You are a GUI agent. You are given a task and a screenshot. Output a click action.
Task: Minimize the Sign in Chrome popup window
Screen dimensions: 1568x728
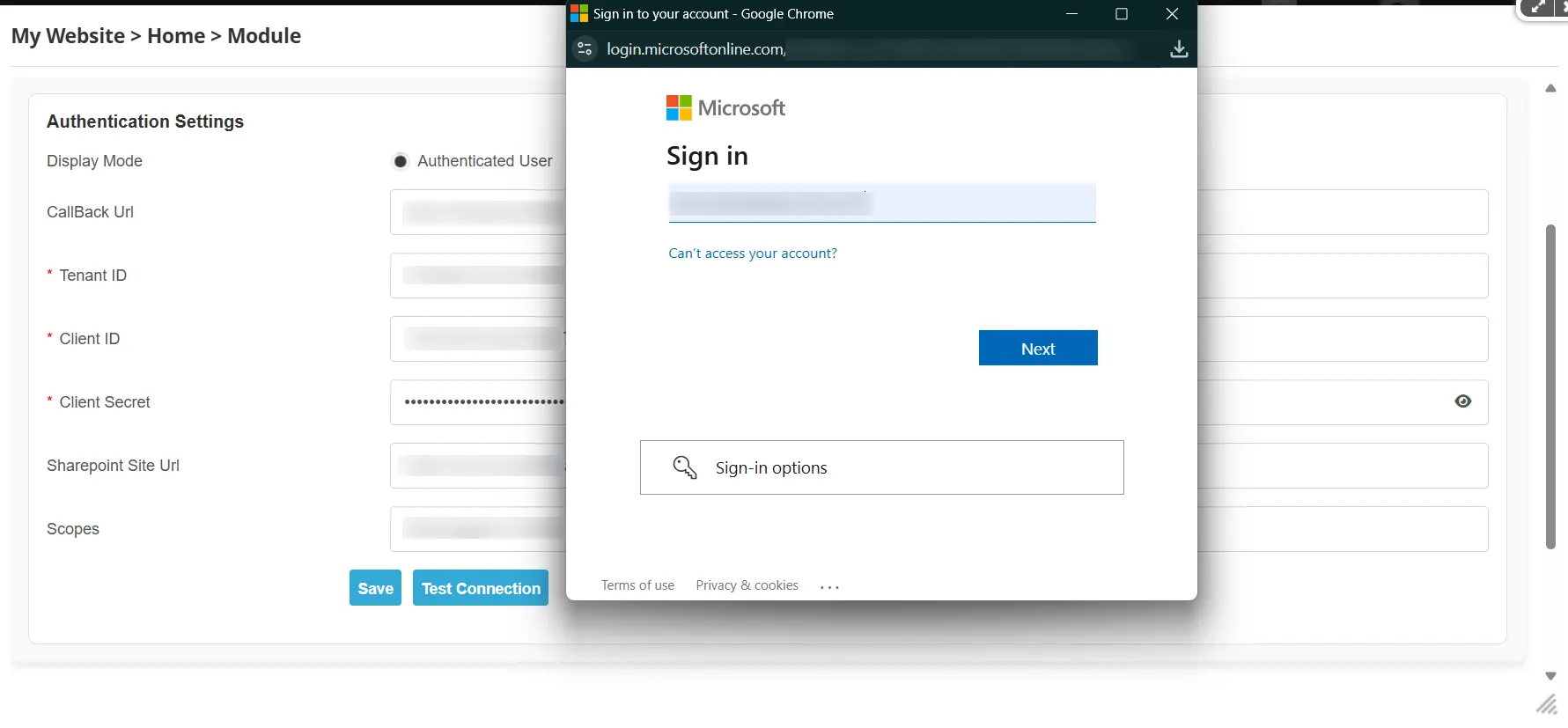pyautogui.click(x=1071, y=13)
